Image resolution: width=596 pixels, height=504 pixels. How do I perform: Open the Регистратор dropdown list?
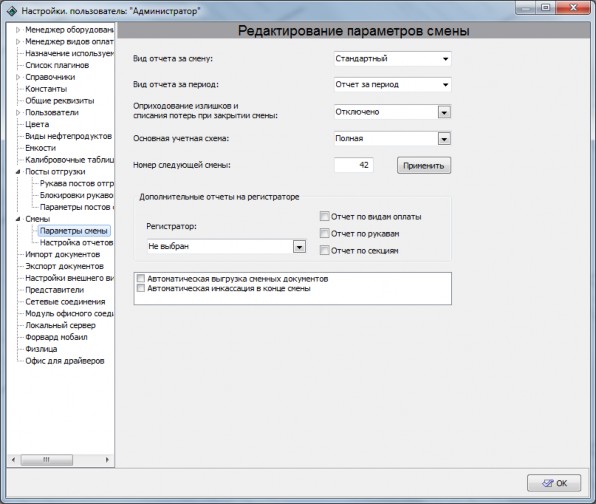[227, 247]
